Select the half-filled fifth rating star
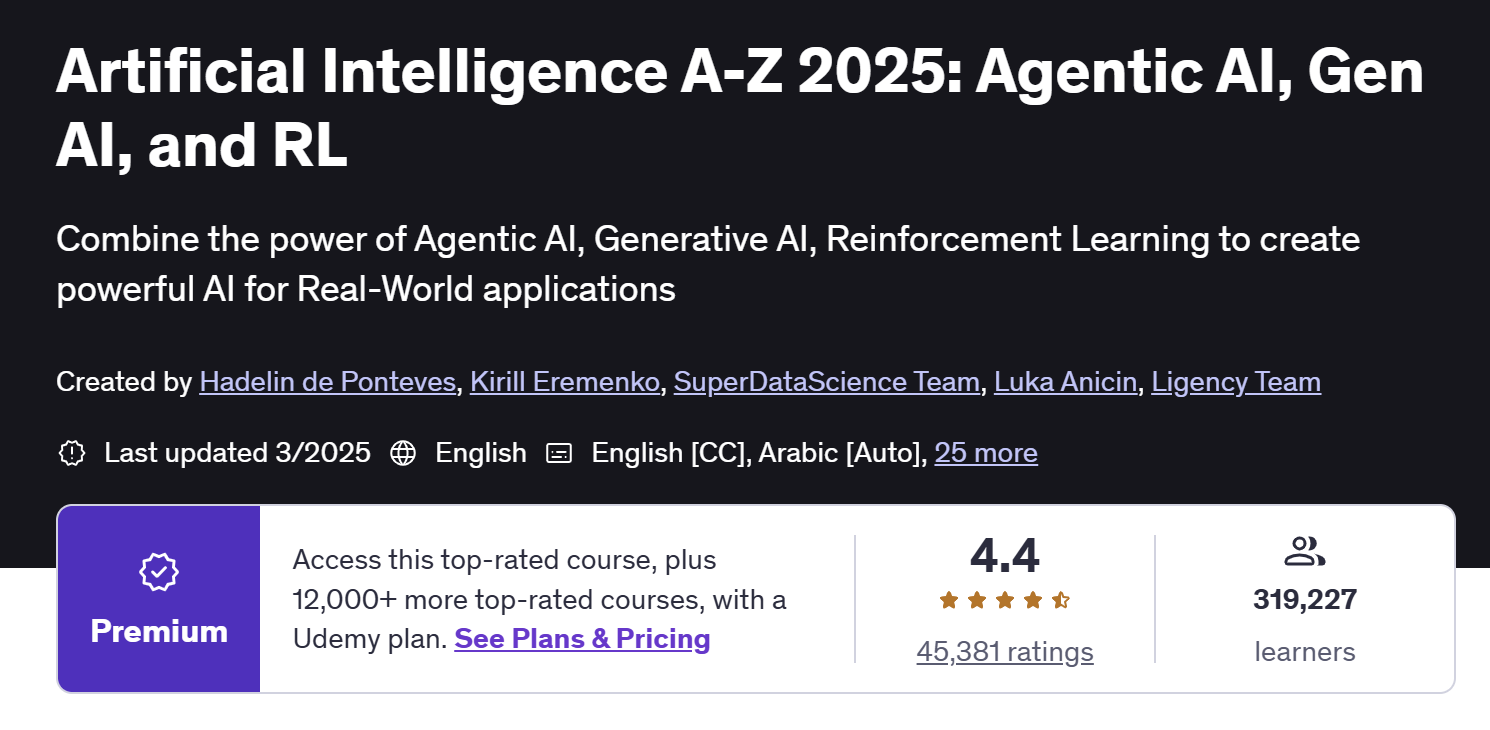Image resolution: width=1490 pixels, height=730 pixels. click(x=1059, y=600)
